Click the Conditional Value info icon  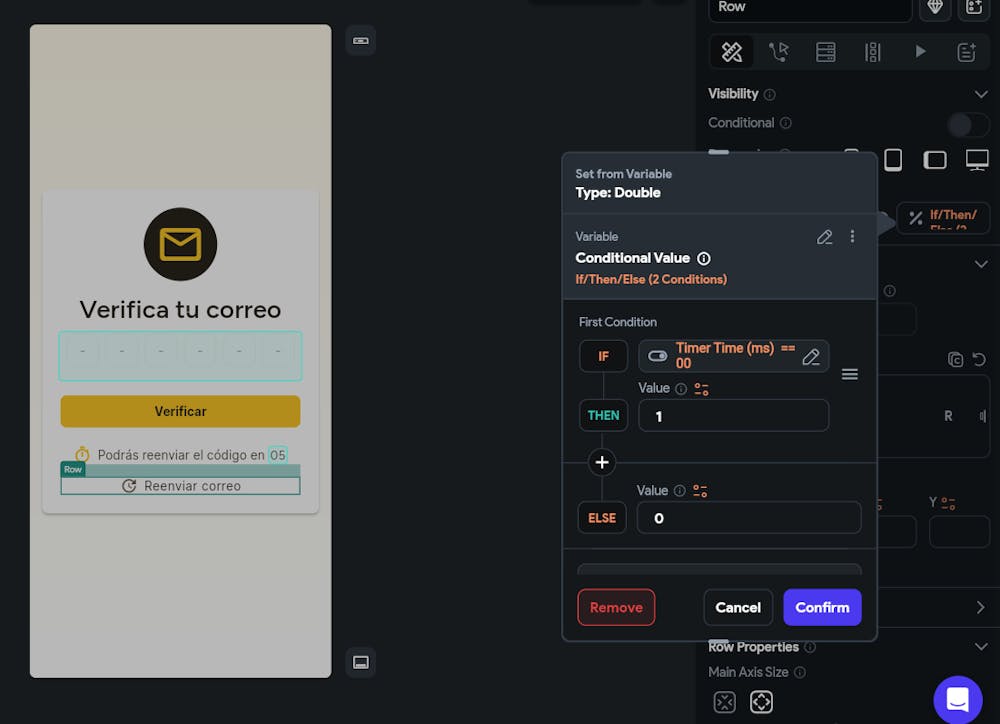703,258
